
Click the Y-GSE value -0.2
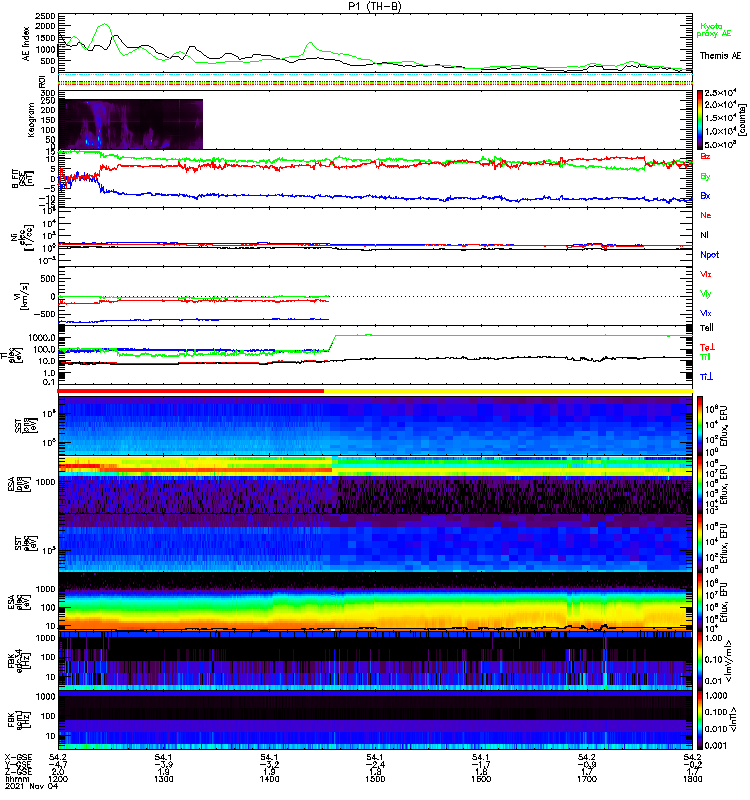point(692,764)
